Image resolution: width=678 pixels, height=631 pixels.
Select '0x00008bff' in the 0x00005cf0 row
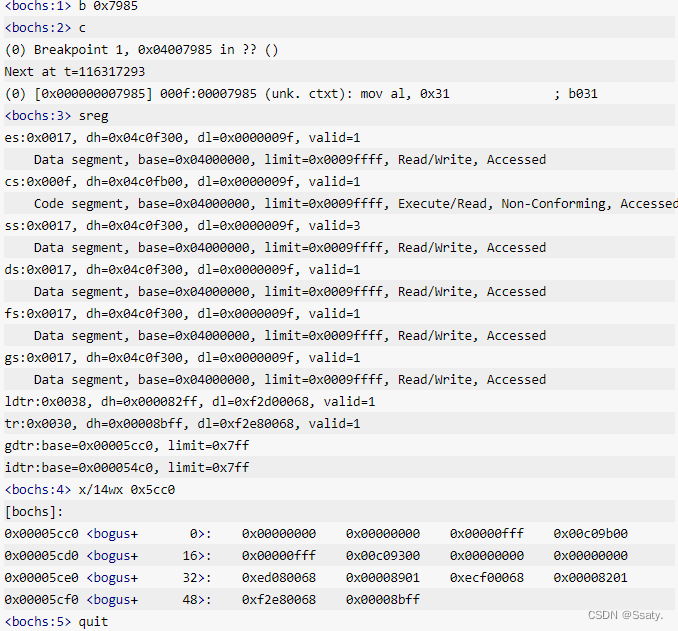pyautogui.click(x=383, y=600)
